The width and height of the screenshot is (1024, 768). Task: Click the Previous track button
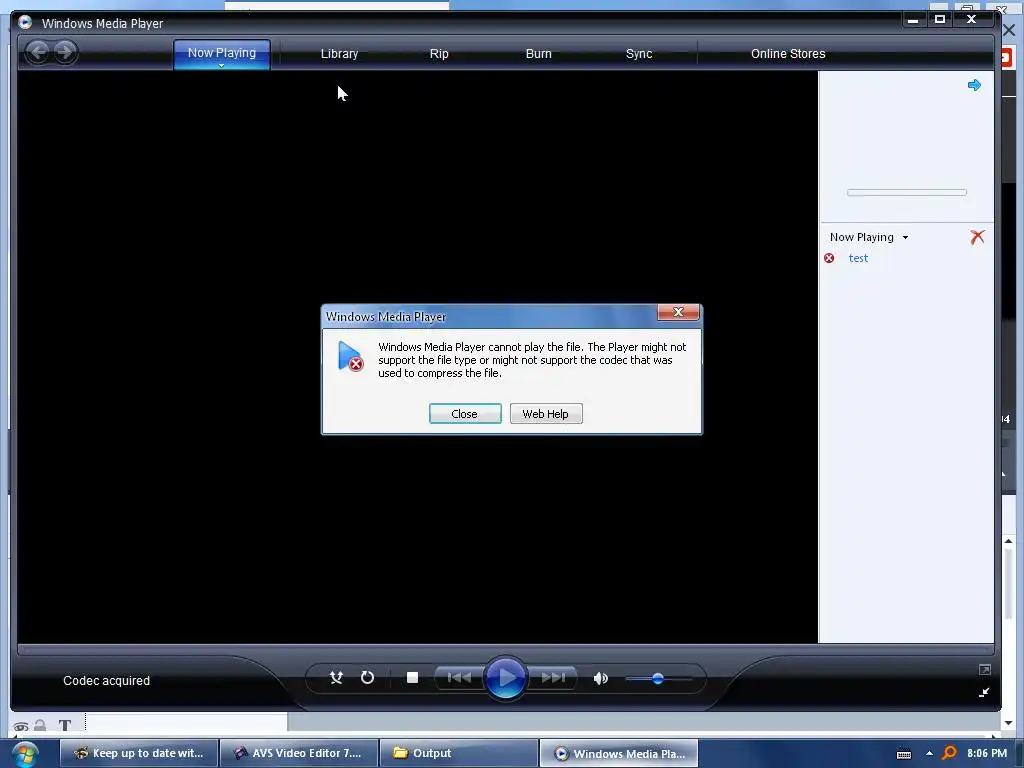[460, 678]
